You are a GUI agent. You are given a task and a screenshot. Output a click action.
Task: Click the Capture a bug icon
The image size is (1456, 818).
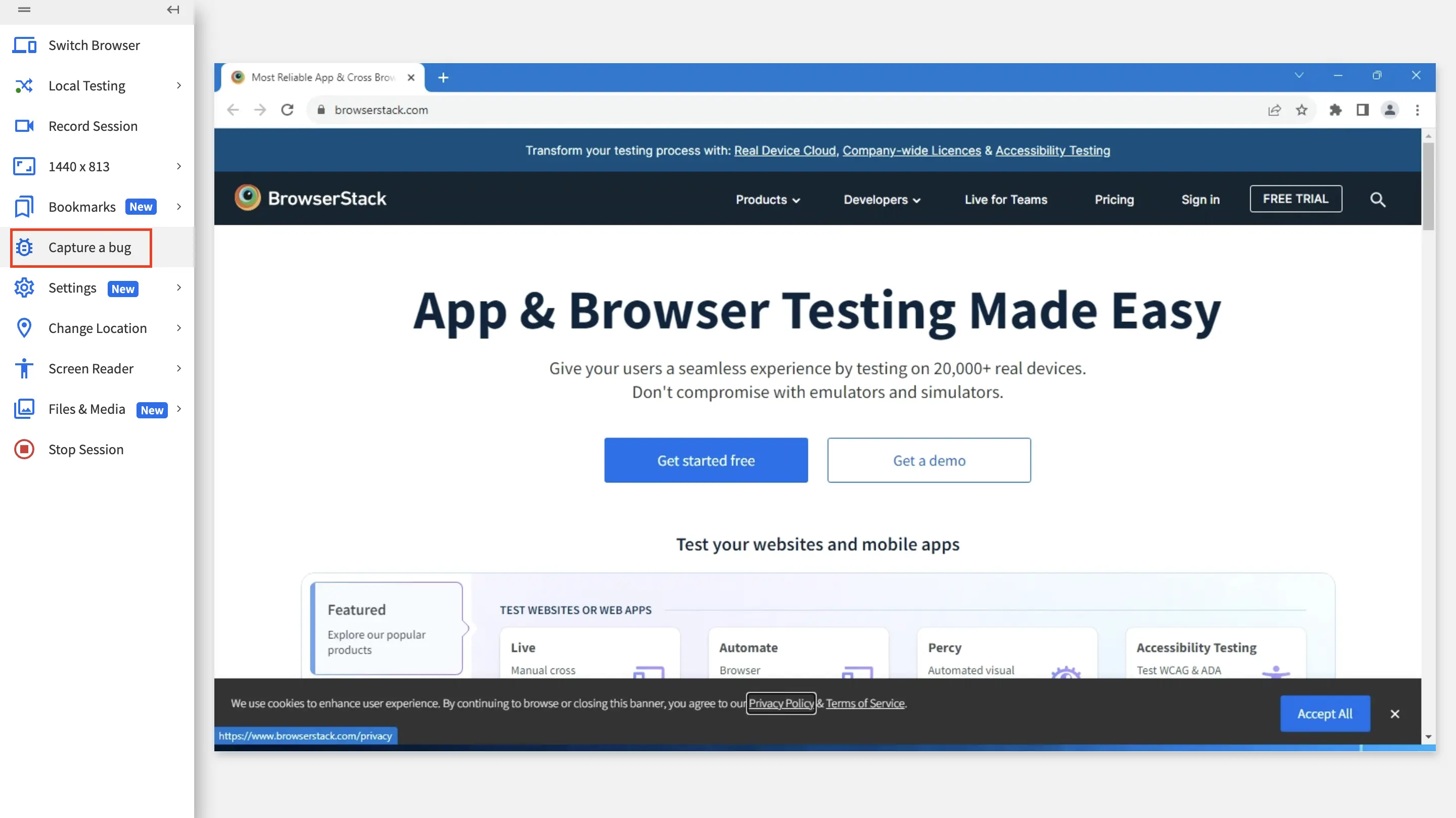tap(24, 248)
